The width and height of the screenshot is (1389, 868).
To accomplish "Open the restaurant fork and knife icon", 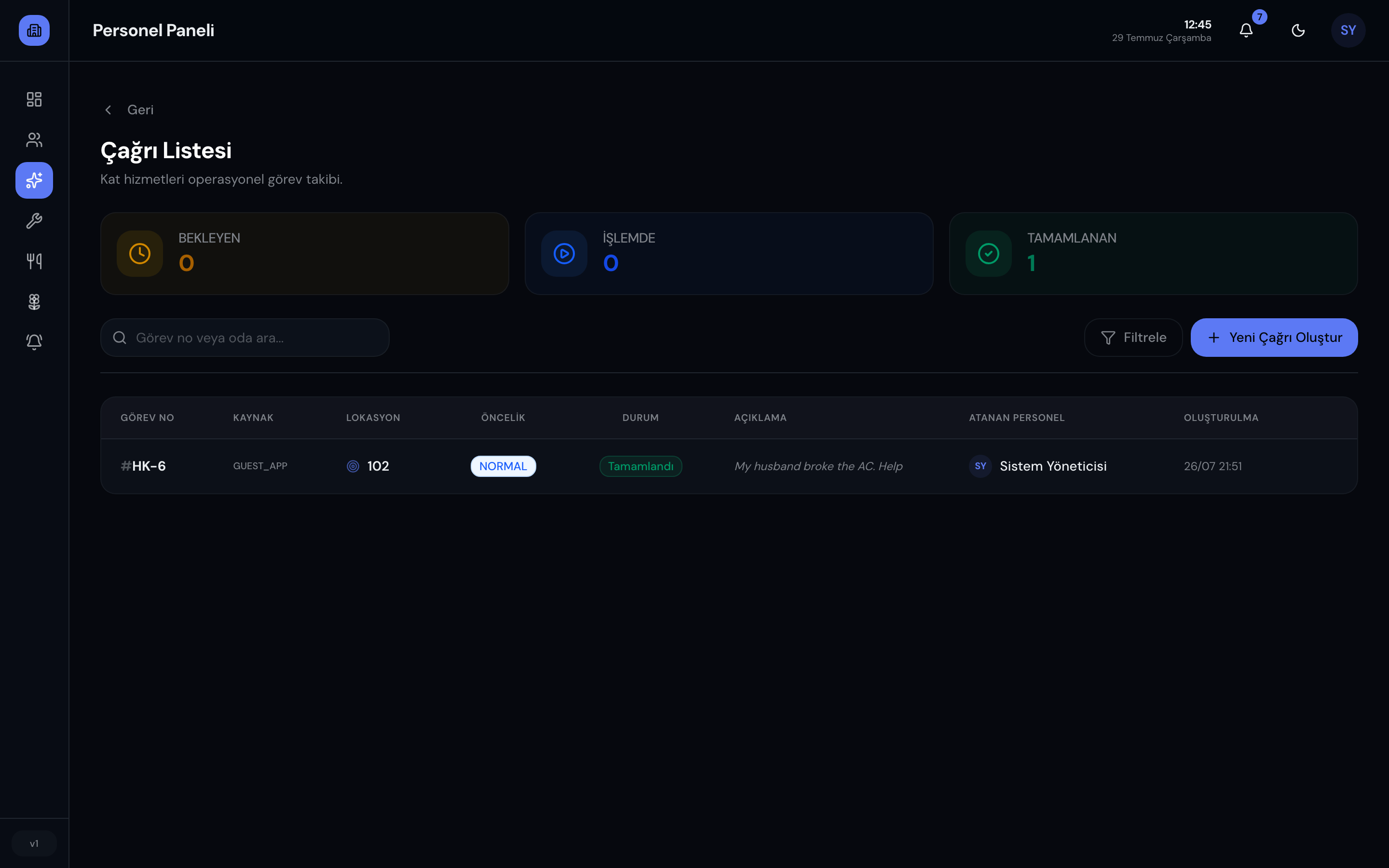I will pos(34,261).
